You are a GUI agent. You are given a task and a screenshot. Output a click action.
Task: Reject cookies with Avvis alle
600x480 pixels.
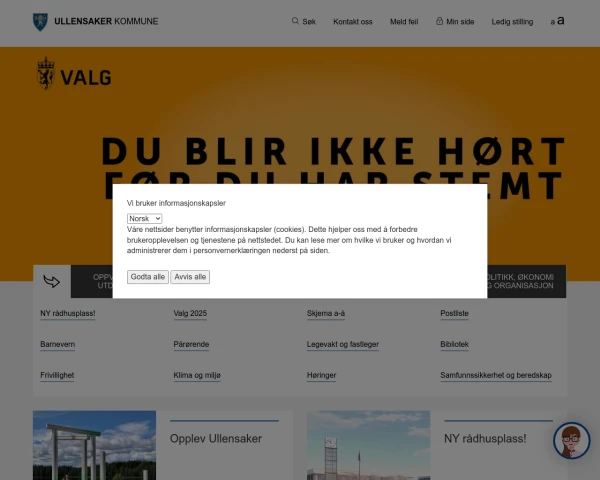pos(190,277)
